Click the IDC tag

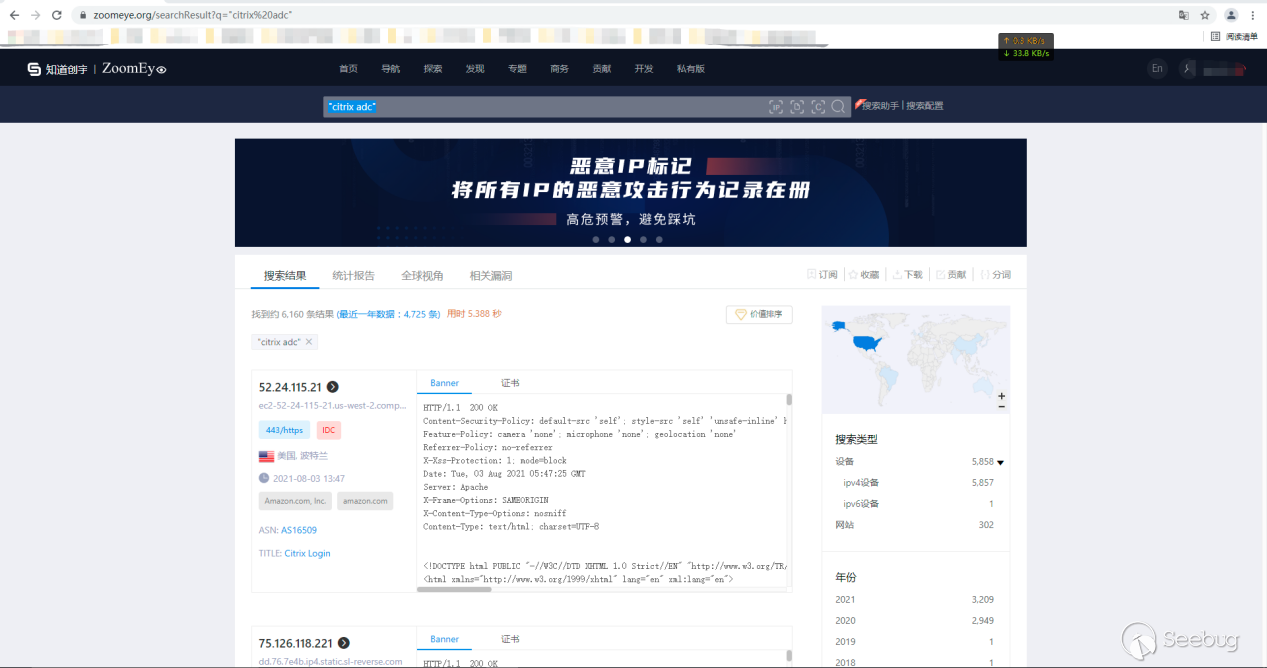point(329,430)
